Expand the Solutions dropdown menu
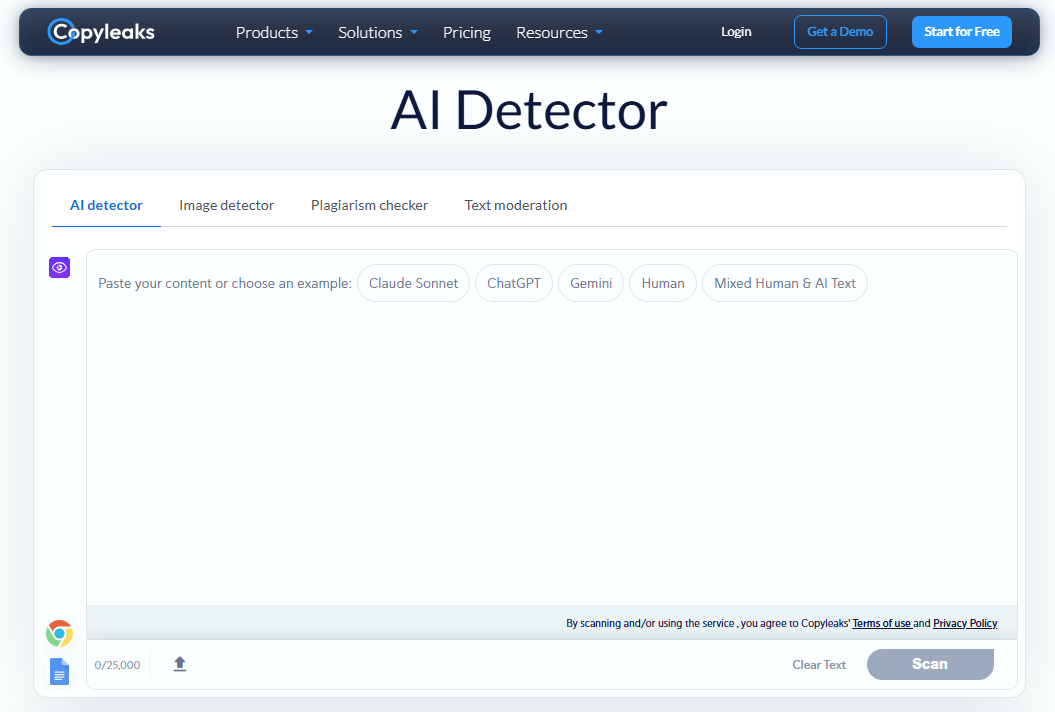Screen dimensions: 1055x712 (x=377, y=32)
